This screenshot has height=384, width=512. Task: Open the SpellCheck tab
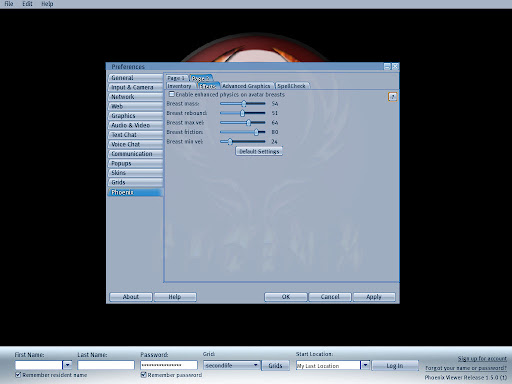292,86
